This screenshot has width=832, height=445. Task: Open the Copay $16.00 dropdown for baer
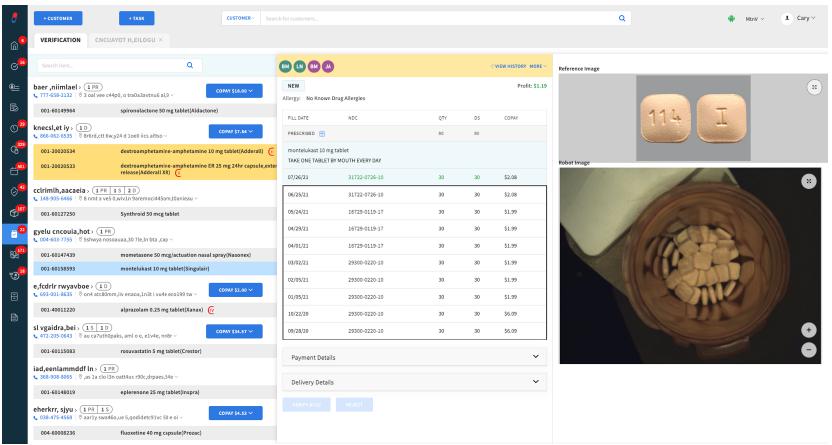[232, 90]
